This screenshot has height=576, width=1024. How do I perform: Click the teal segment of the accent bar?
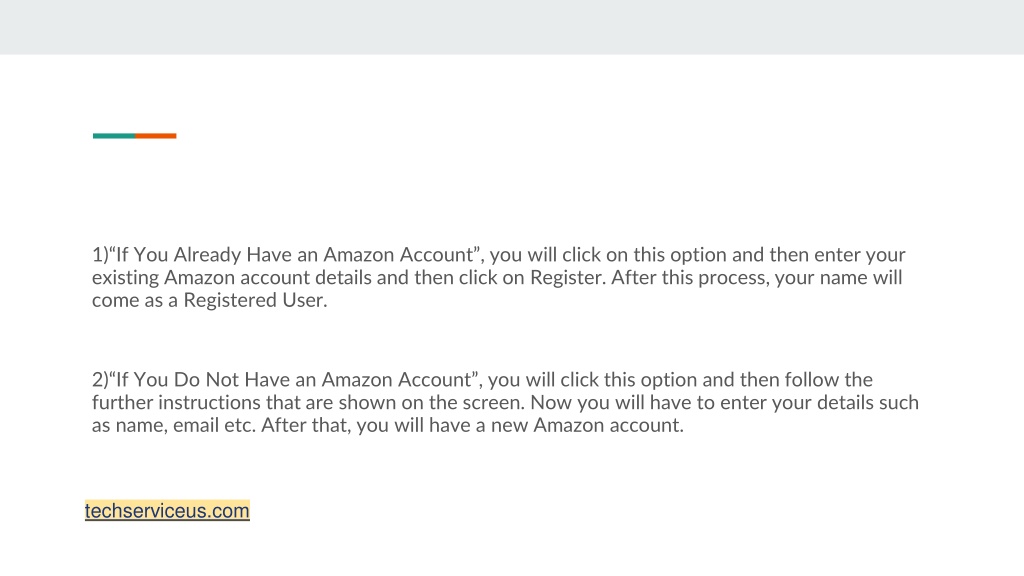pyautogui.click(x=114, y=136)
